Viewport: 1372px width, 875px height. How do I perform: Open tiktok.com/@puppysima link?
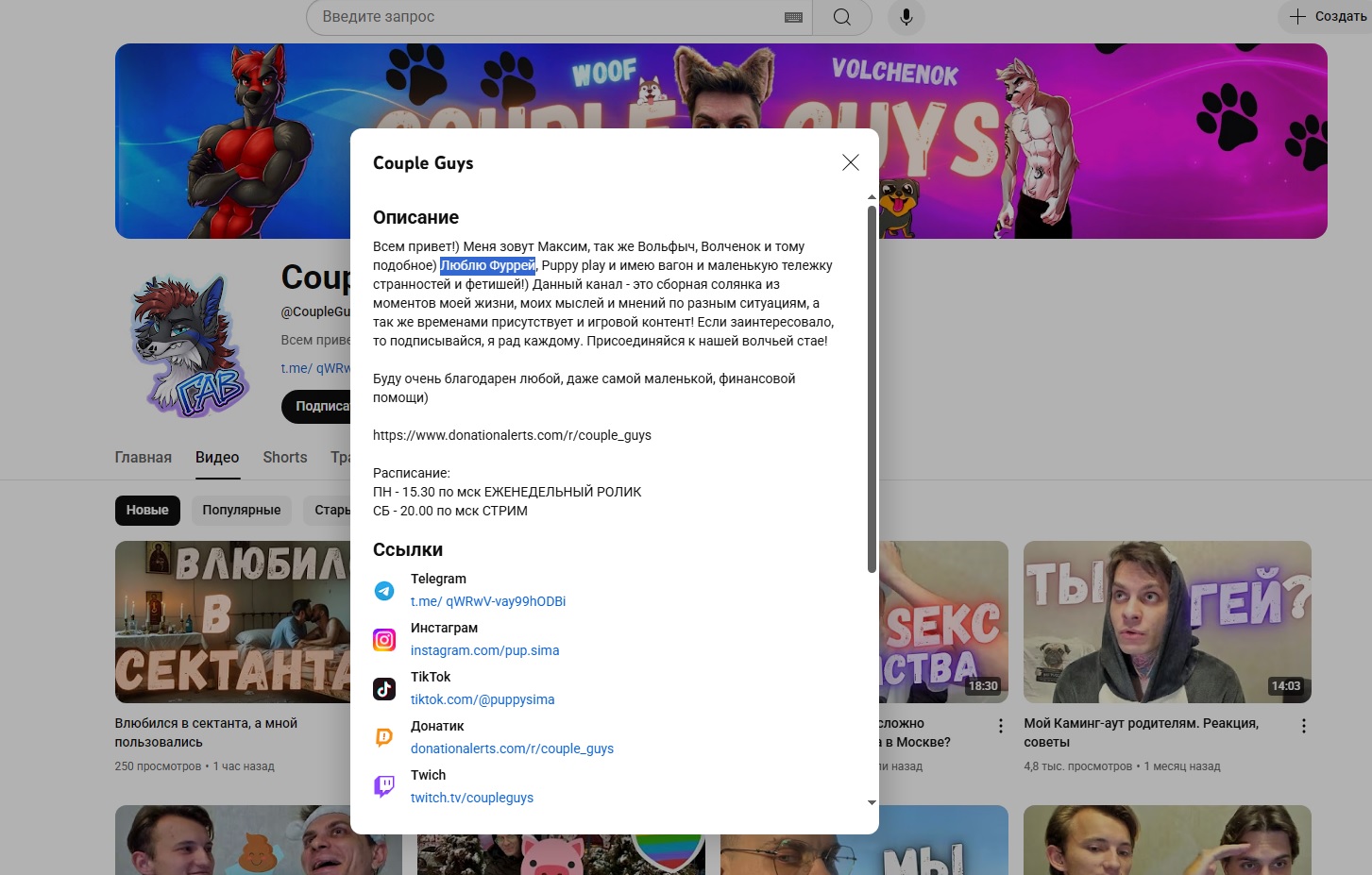click(483, 699)
